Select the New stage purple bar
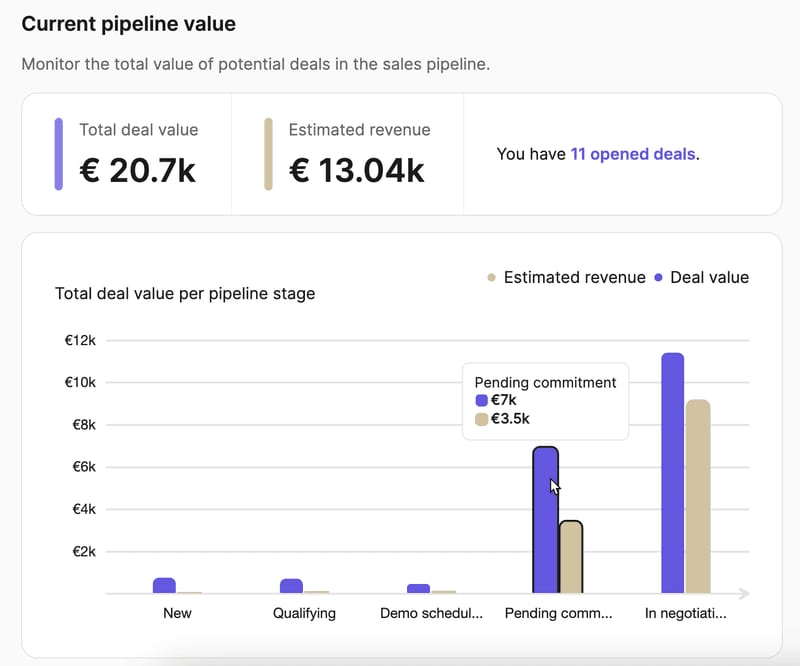Screen dimensions: 800x666 point(164,585)
